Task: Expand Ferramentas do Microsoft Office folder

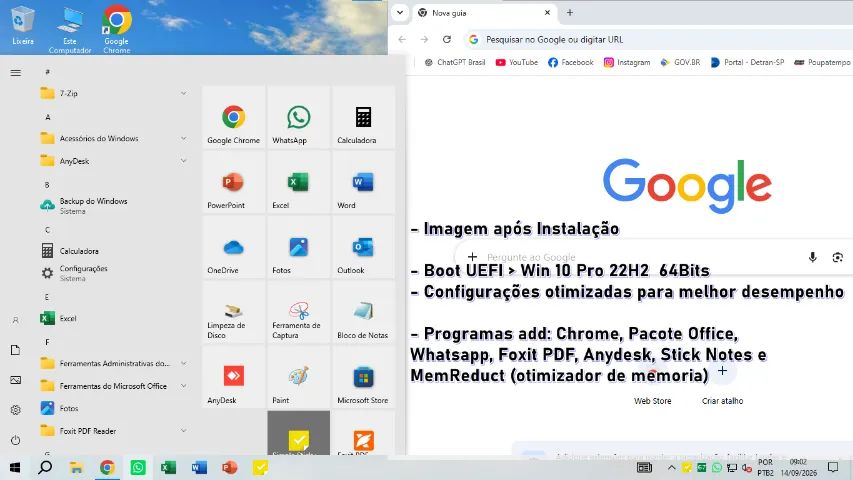Action: 183,386
